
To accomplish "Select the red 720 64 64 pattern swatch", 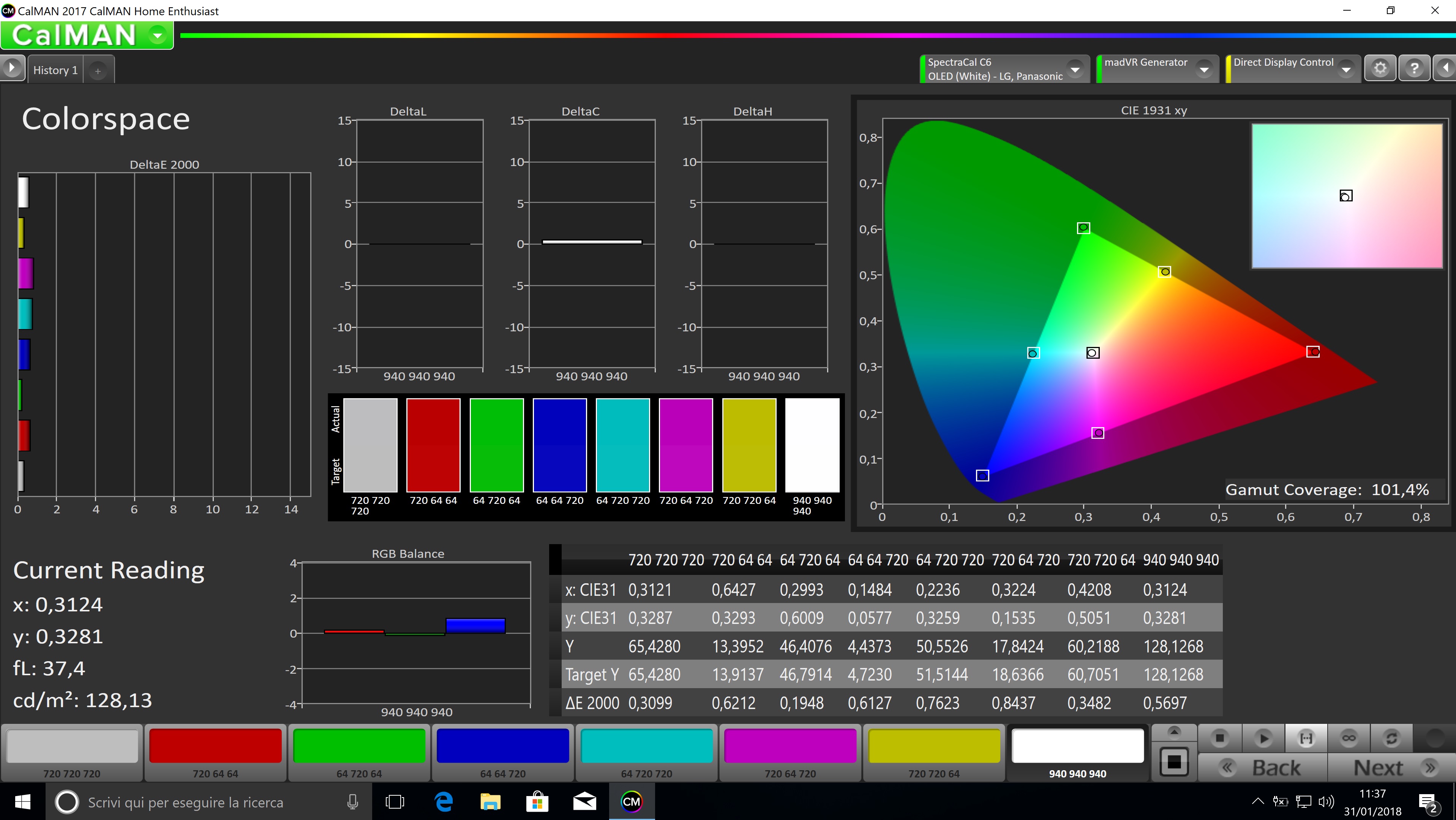I will 215,753.
